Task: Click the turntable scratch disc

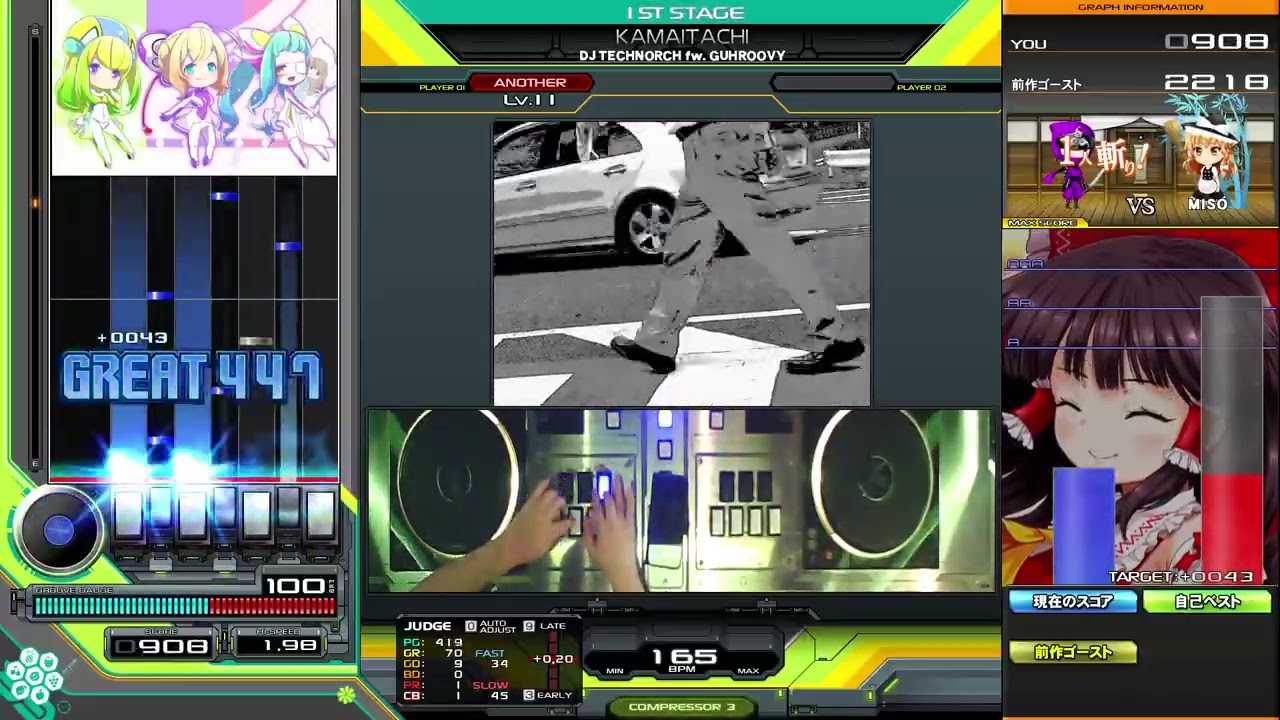Action: [x=58, y=531]
